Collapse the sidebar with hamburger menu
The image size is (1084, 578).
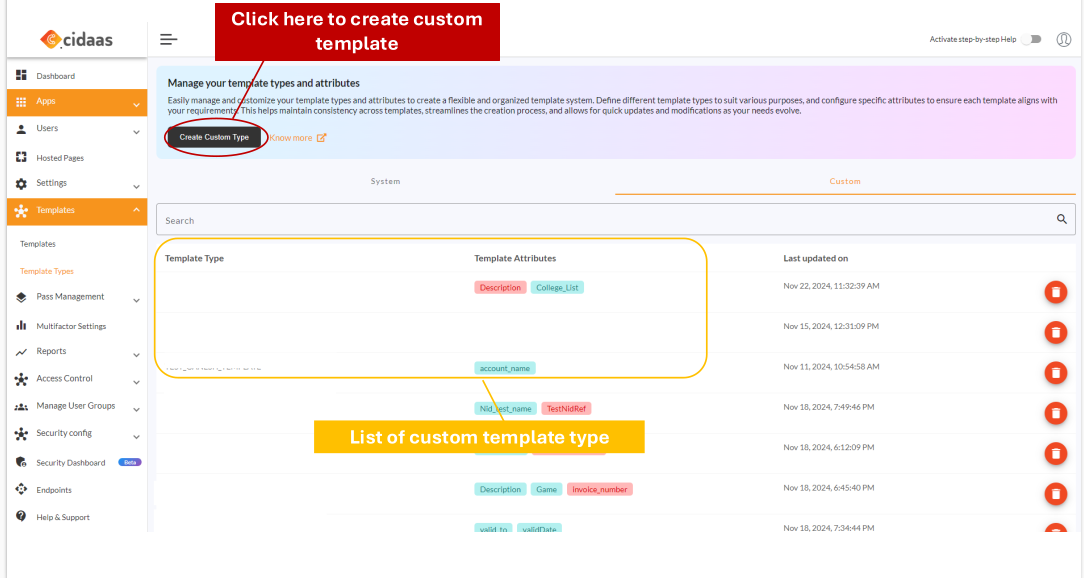(x=168, y=39)
